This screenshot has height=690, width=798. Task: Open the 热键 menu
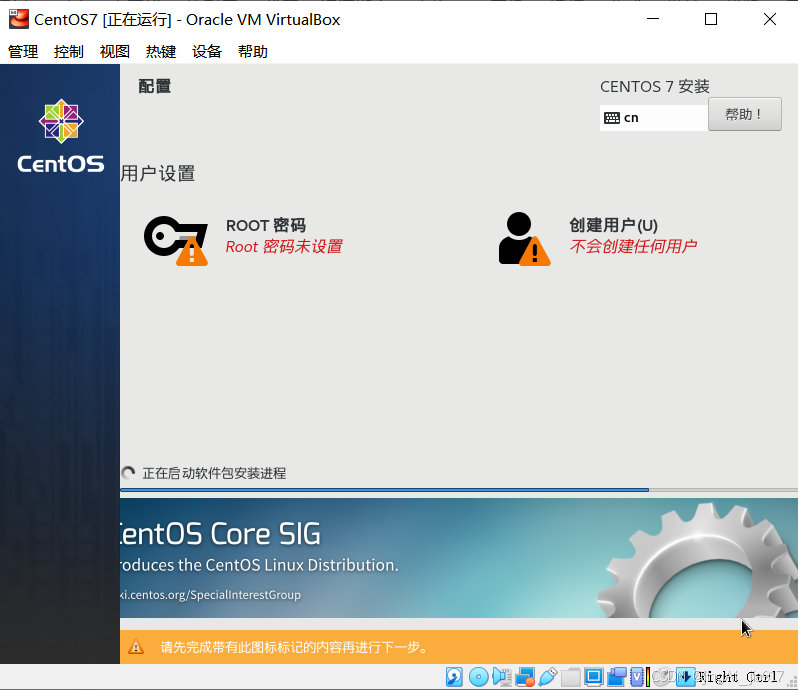pyautogui.click(x=161, y=51)
